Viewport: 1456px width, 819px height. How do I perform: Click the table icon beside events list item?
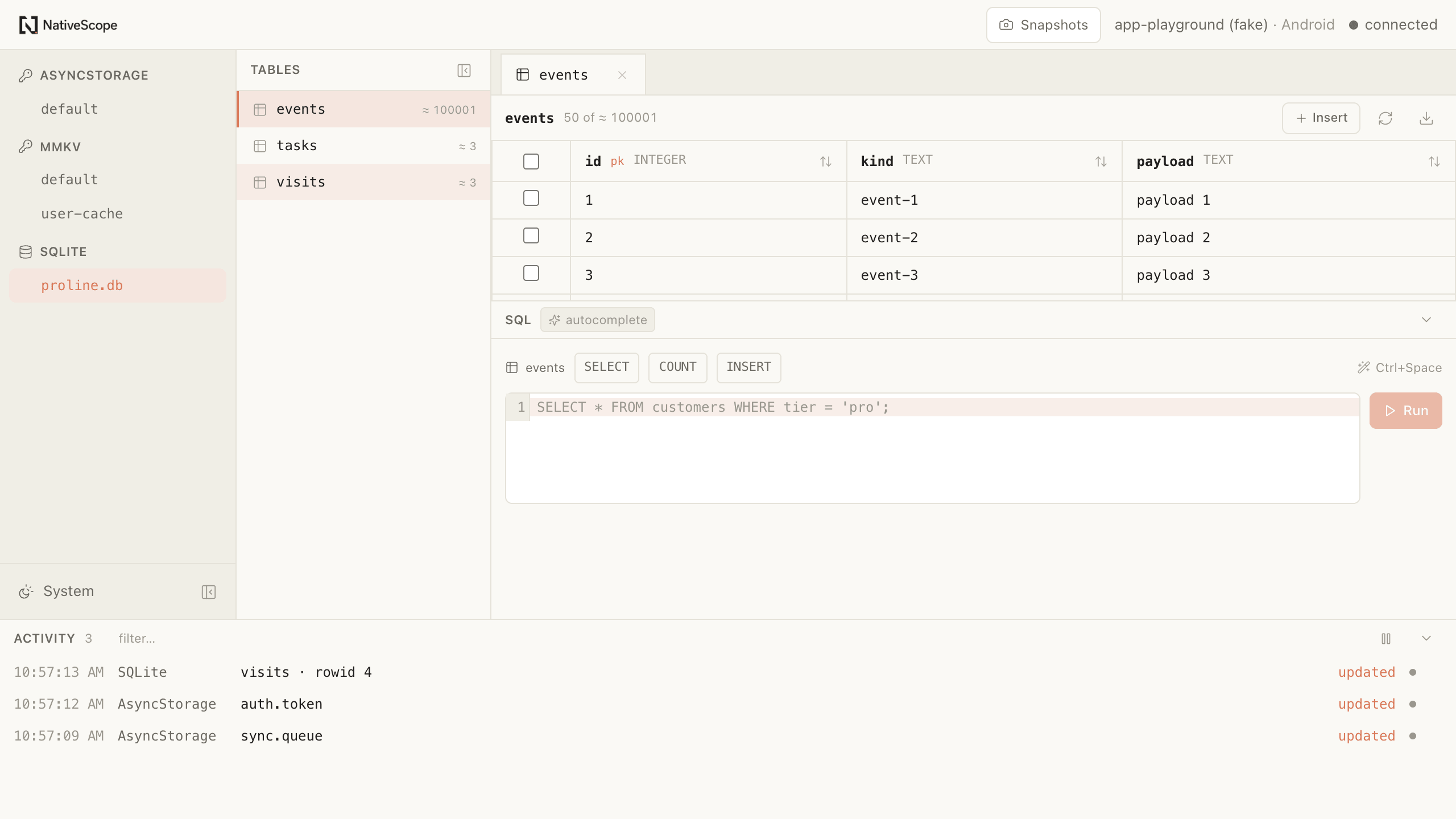[260, 110]
